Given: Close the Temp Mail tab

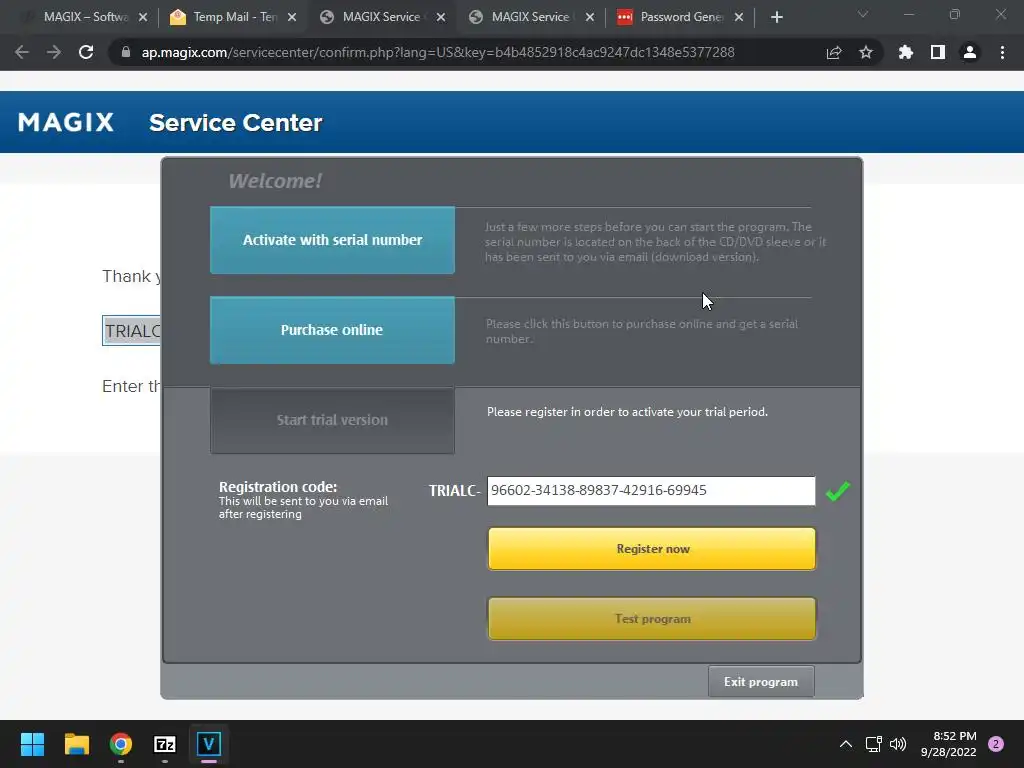Looking at the screenshot, I should click(x=292, y=17).
